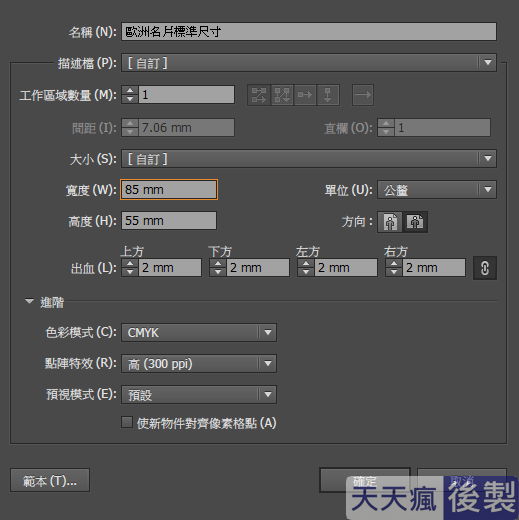Click the 直欄 columns field
519x520 pixels.
[x=442, y=128]
